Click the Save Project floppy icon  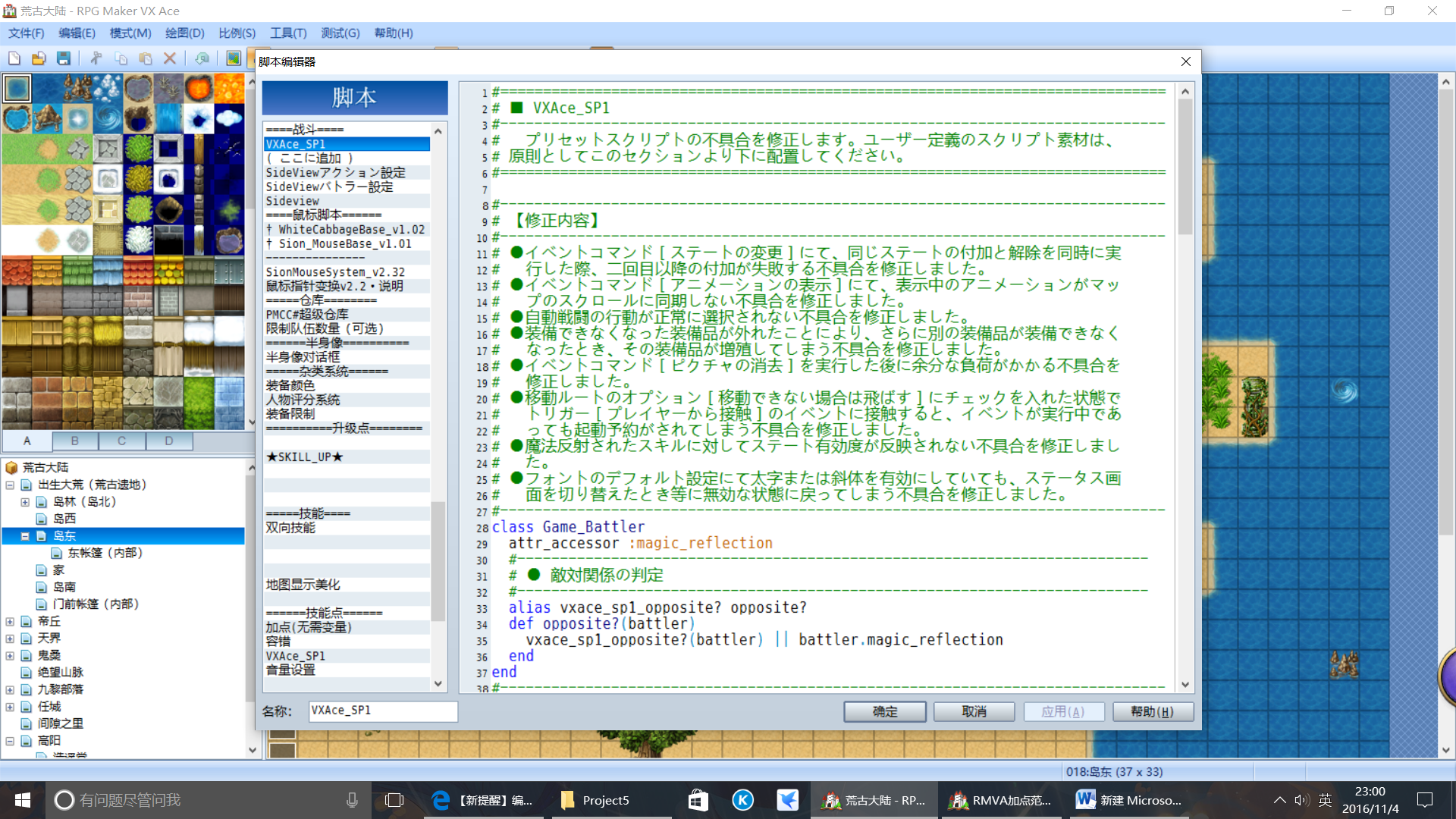tap(64, 58)
